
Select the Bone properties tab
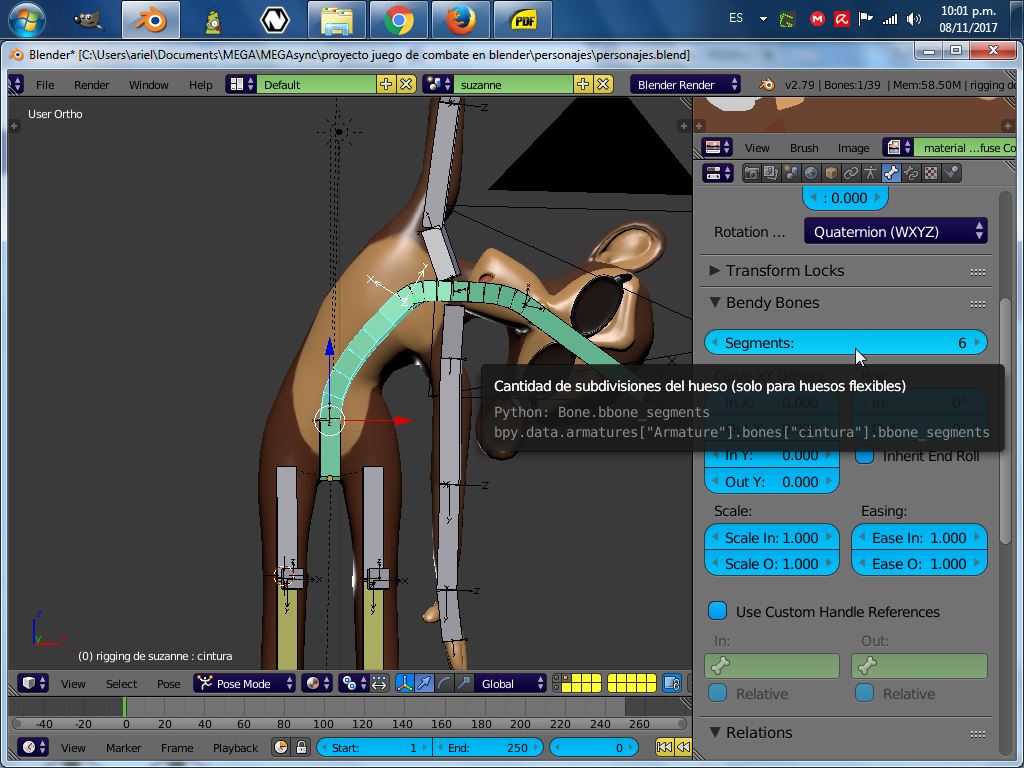coord(891,173)
